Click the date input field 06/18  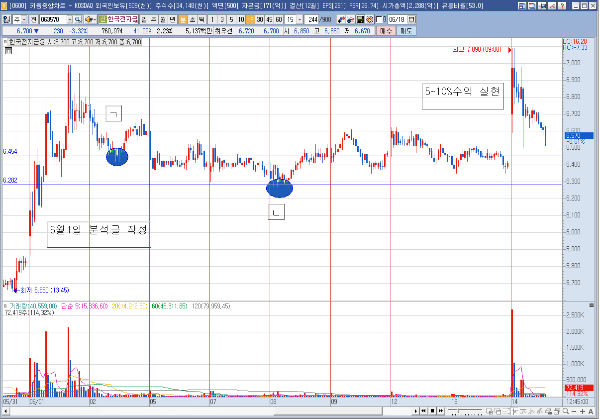396,20
